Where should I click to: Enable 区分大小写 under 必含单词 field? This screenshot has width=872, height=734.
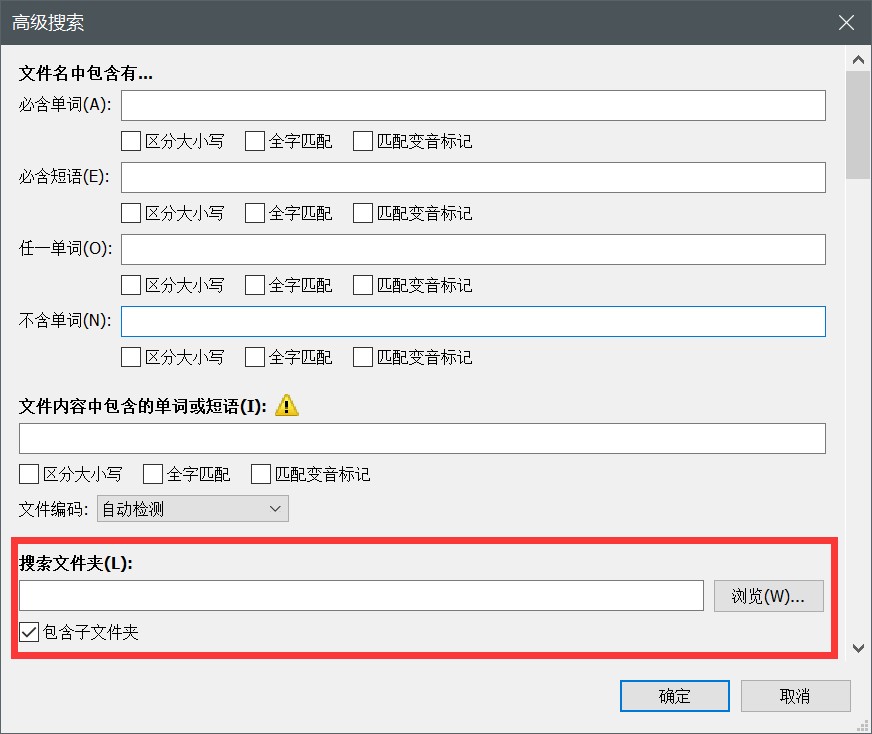click(x=131, y=141)
